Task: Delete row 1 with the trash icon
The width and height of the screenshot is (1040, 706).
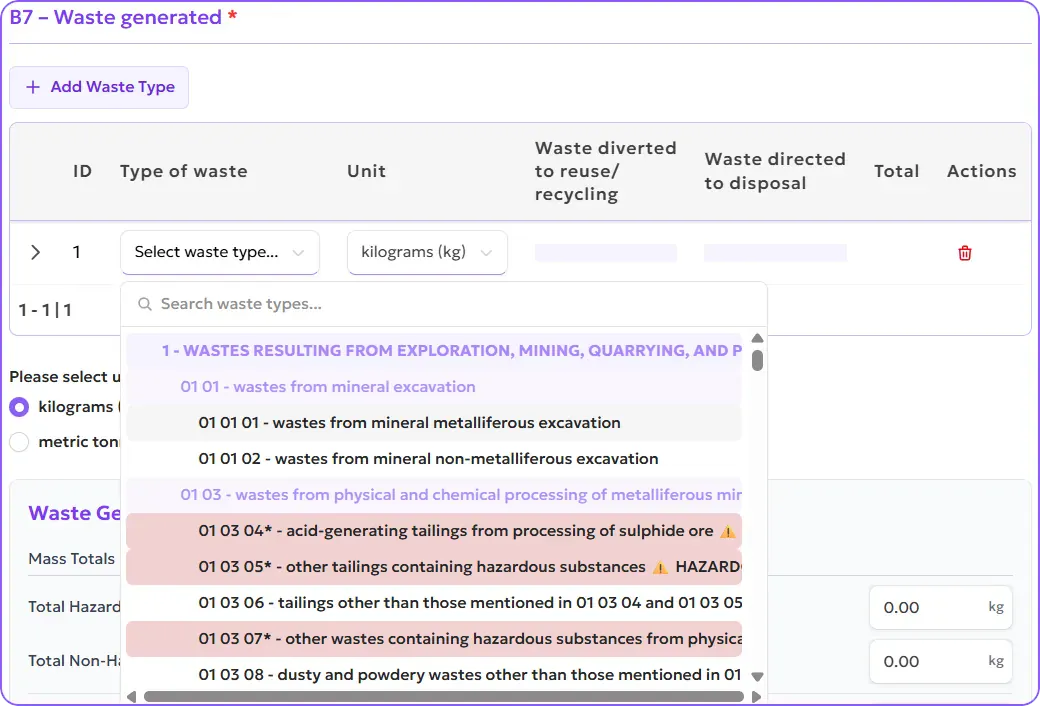Action: coord(964,253)
